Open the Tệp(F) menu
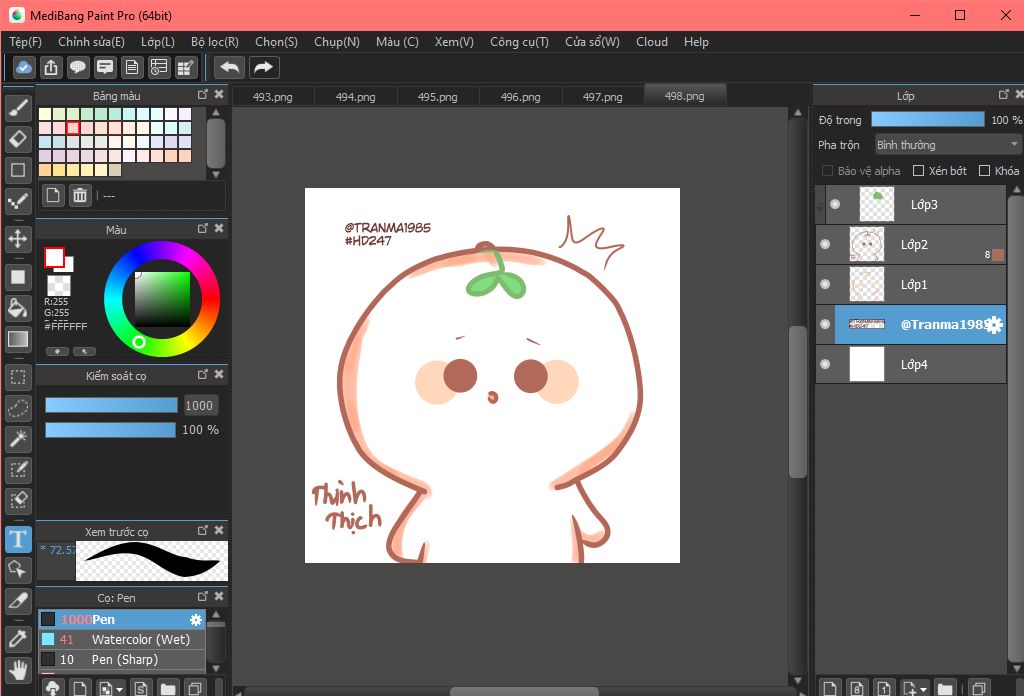 pos(25,42)
